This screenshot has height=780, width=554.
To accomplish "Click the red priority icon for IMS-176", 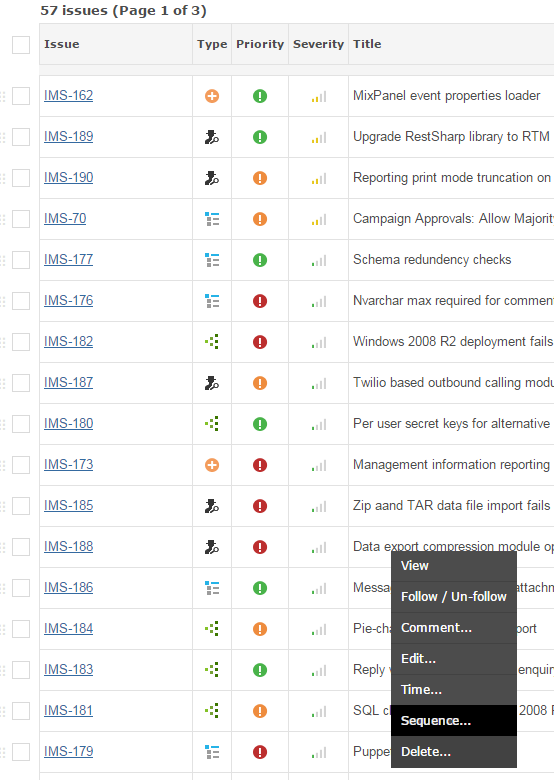I will coord(260,301).
